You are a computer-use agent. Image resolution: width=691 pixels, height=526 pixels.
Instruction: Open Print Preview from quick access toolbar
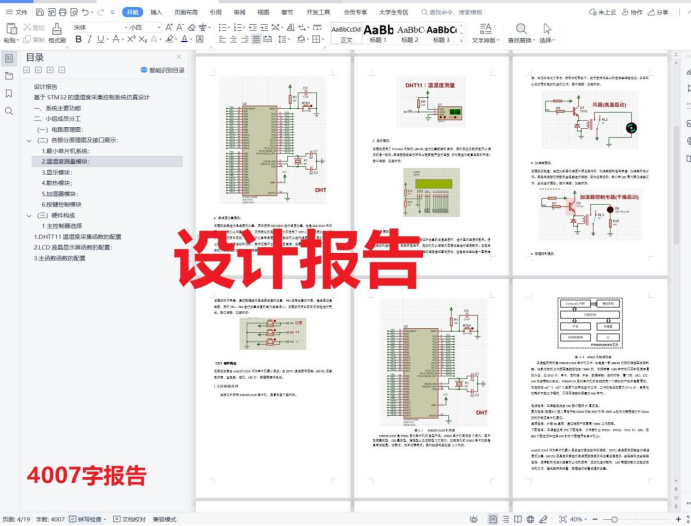[74, 12]
